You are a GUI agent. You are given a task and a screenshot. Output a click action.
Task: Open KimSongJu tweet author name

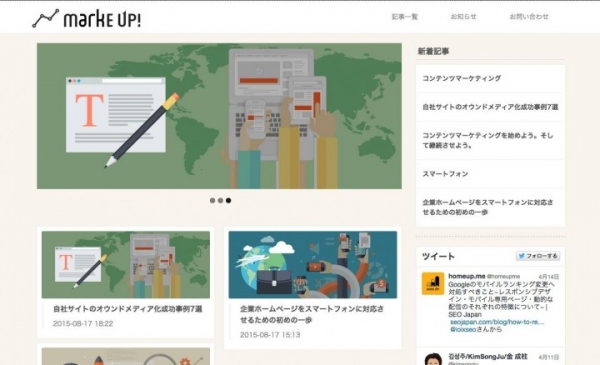[488, 357]
